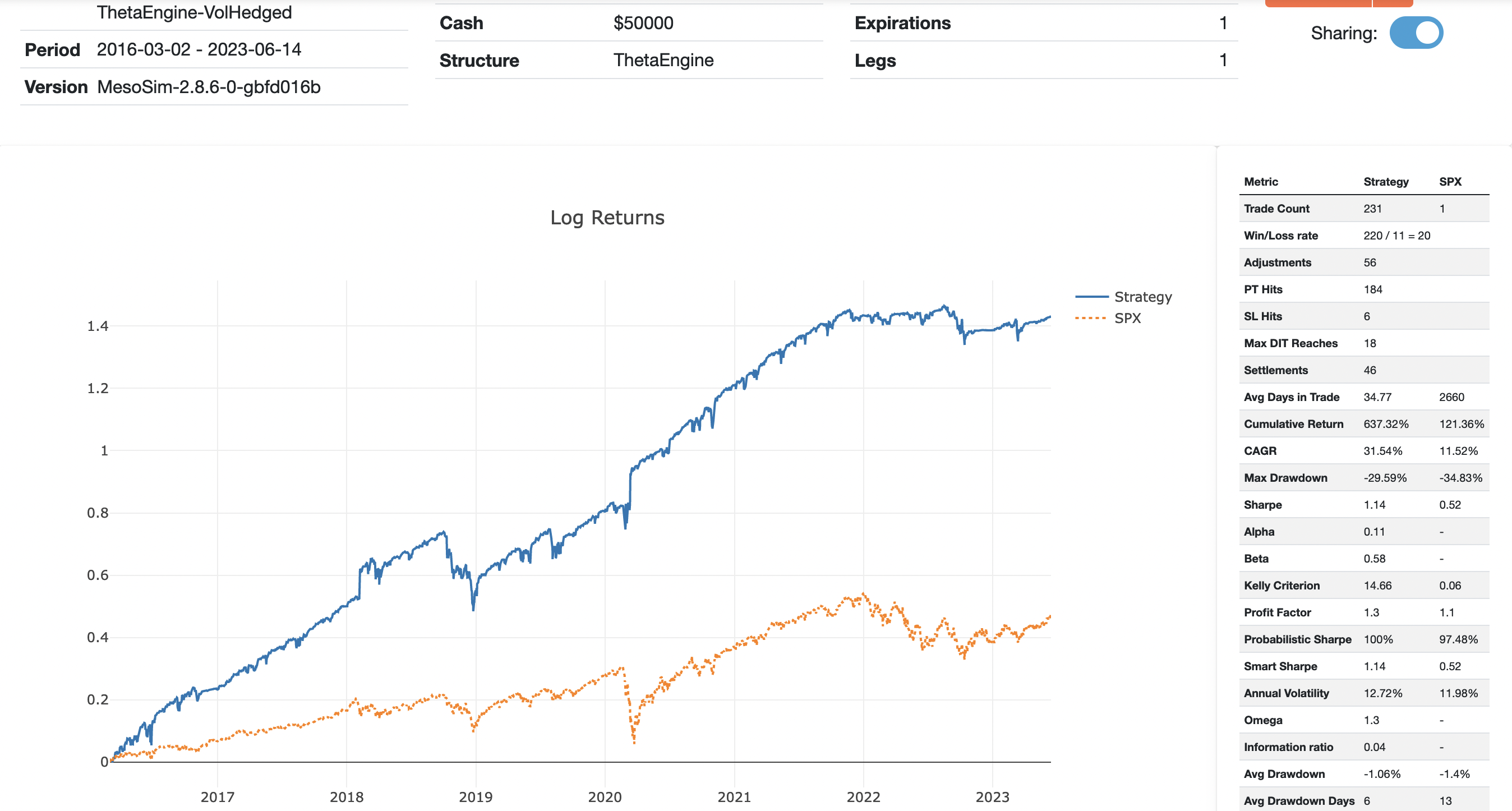Click the Sharpe ratio value 1.14
The height and width of the screenshot is (811, 1512).
pyautogui.click(x=1374, y=504)
